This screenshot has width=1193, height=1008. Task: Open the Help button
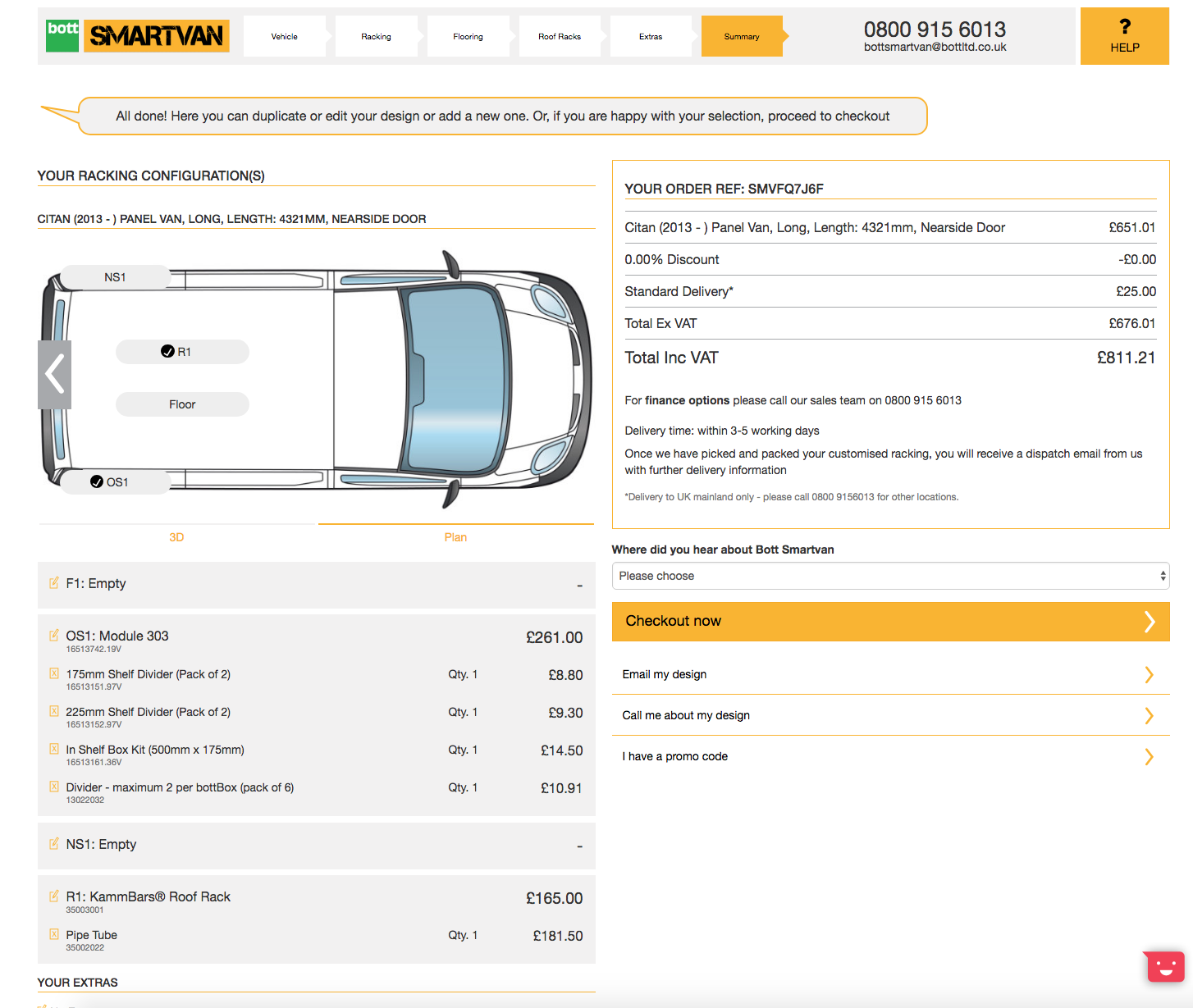[1124, 37]
